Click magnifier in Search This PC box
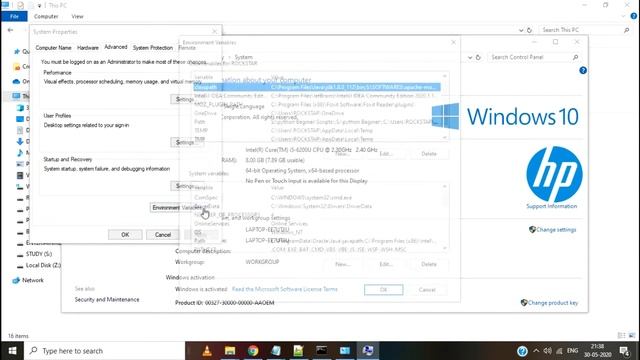This screenshot has width=640, height=360. 627,30
